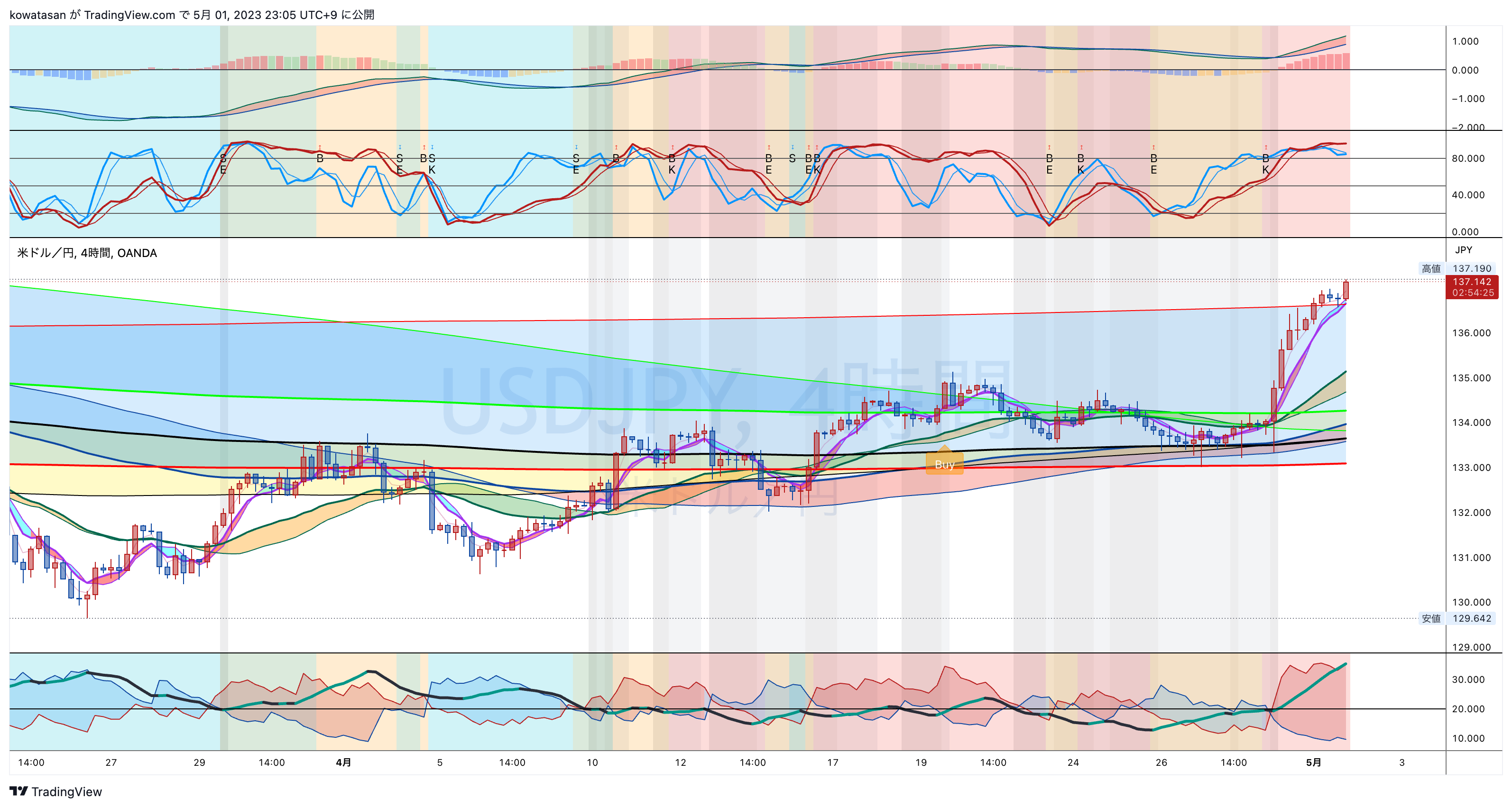This screenshot has width=1512, height=808.
Task: Click the publication header by kowatasan
Action: tap(192, 15)
